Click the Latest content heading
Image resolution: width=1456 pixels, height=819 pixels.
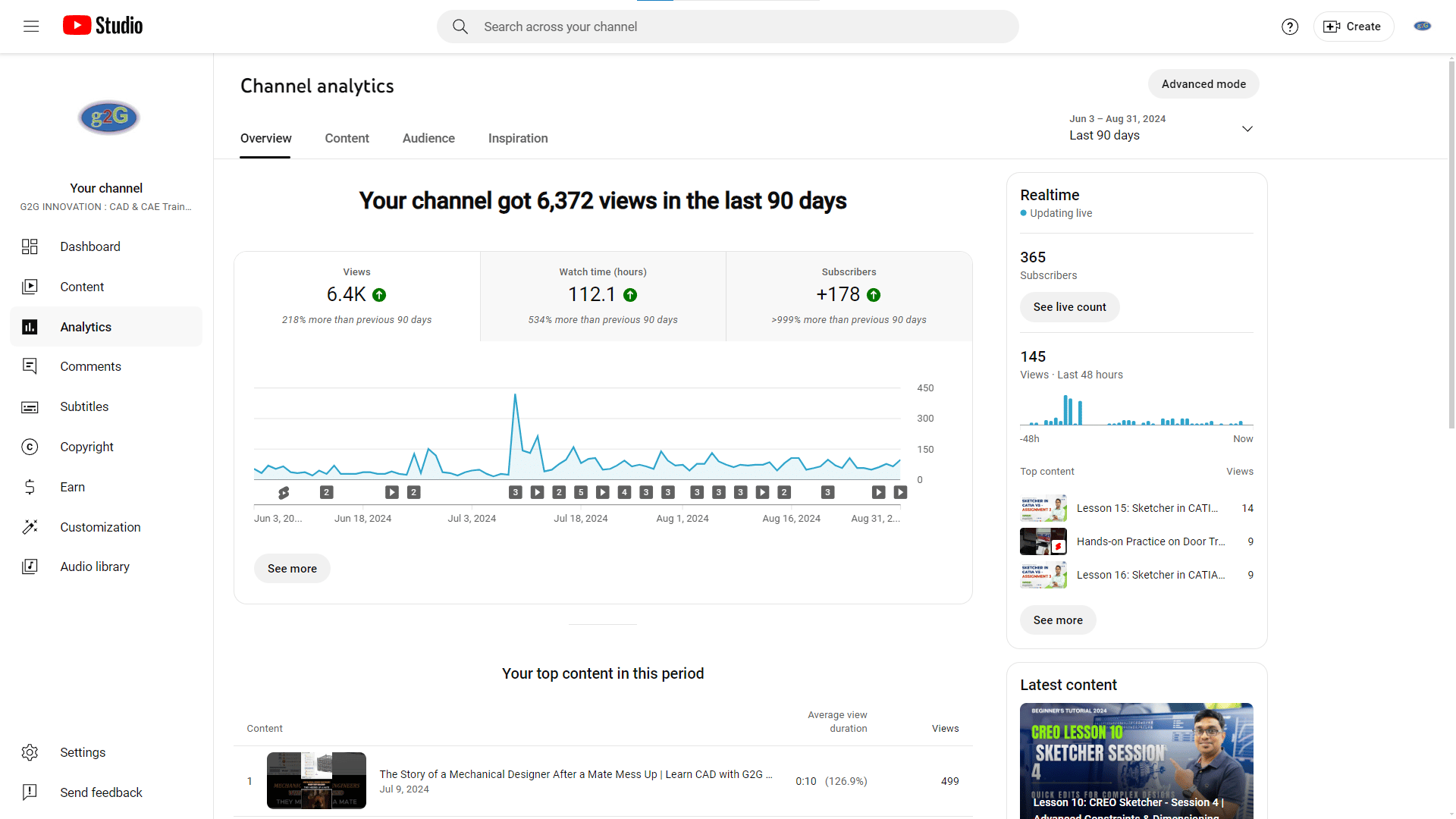tap(1068, 685)
